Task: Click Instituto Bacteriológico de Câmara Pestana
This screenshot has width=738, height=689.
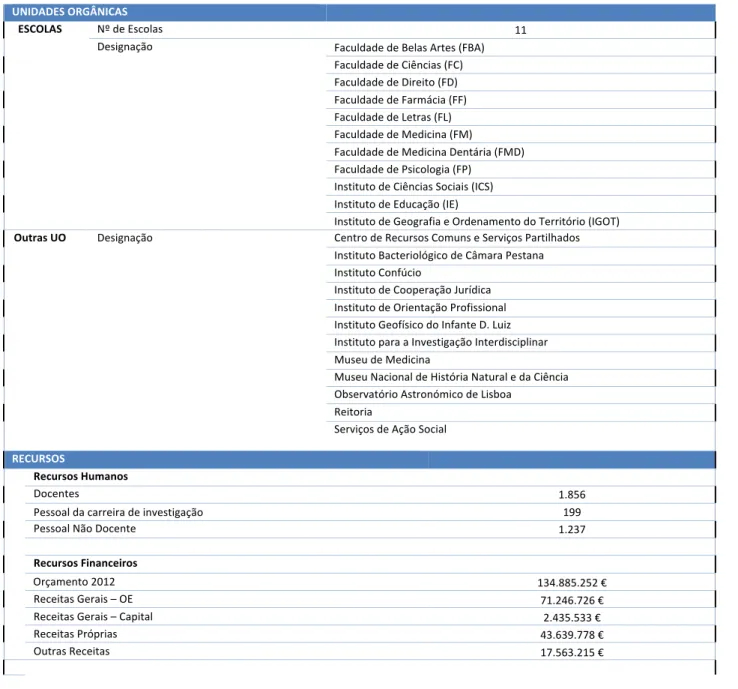Action: coord(439,255)
